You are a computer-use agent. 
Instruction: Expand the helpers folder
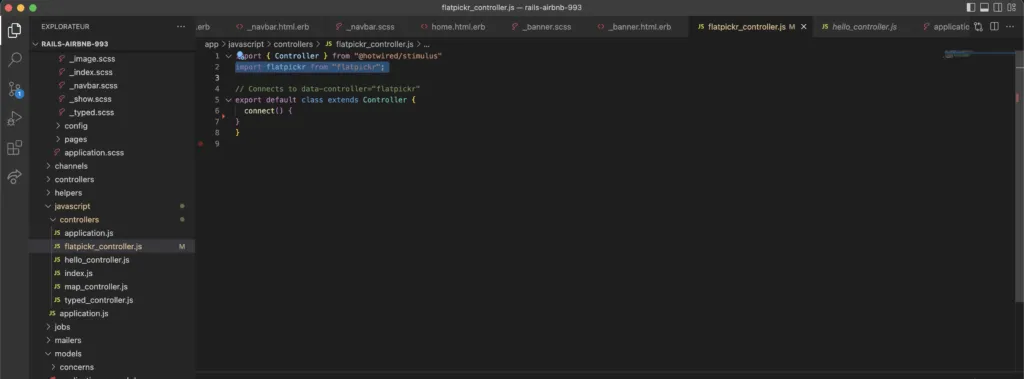click(x=69, y=193)
